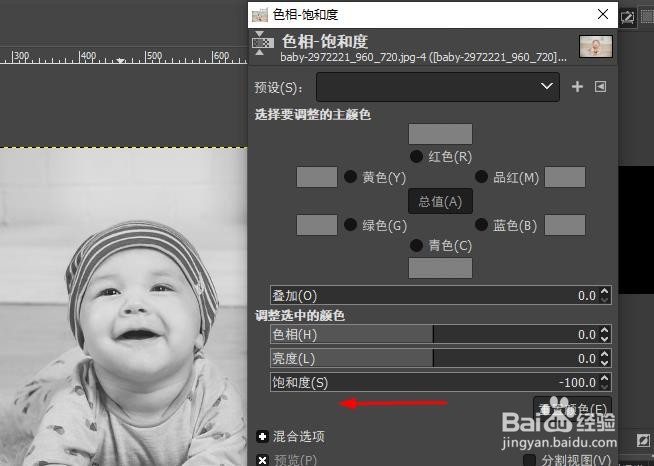Viewport: 654px width, 466px height.
Task: Increase 叠加(O) value with up arrow
Action: (605, 291)
